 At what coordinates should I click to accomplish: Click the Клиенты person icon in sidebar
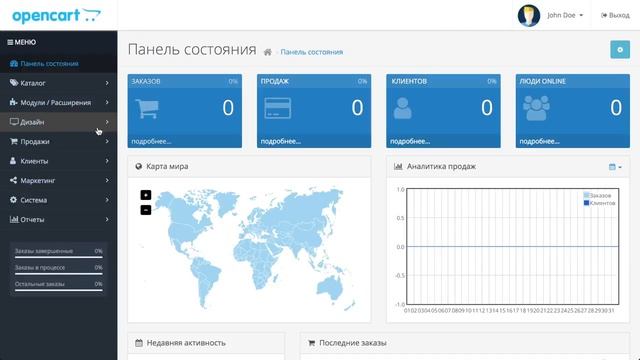pyautogui.click(x=13, y=160)
